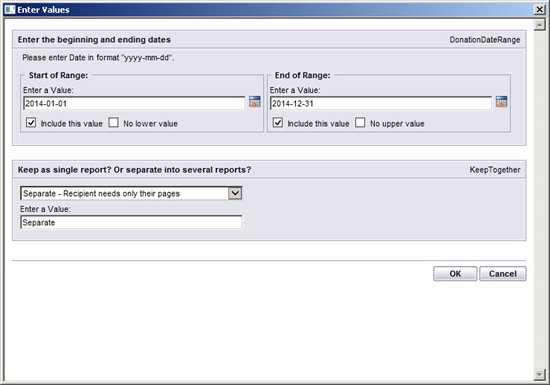Click the scrollbar down arrow

[539, 374]
